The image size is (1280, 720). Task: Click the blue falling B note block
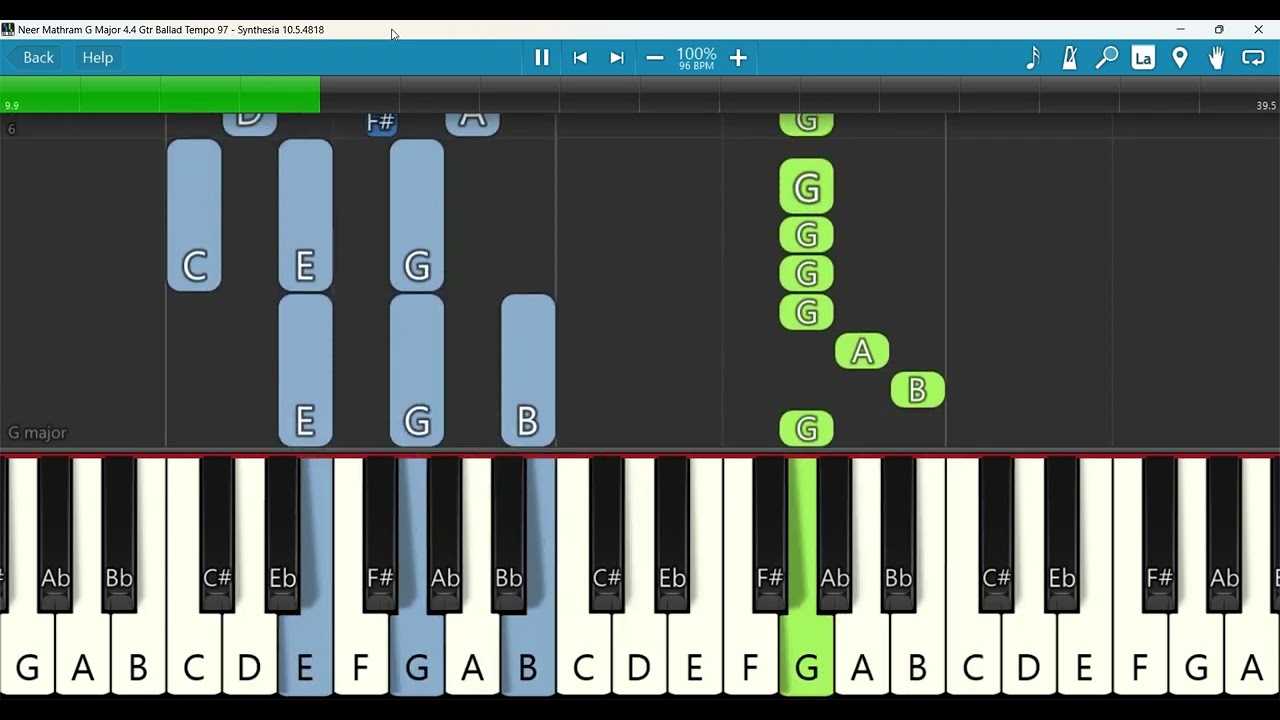528,370
